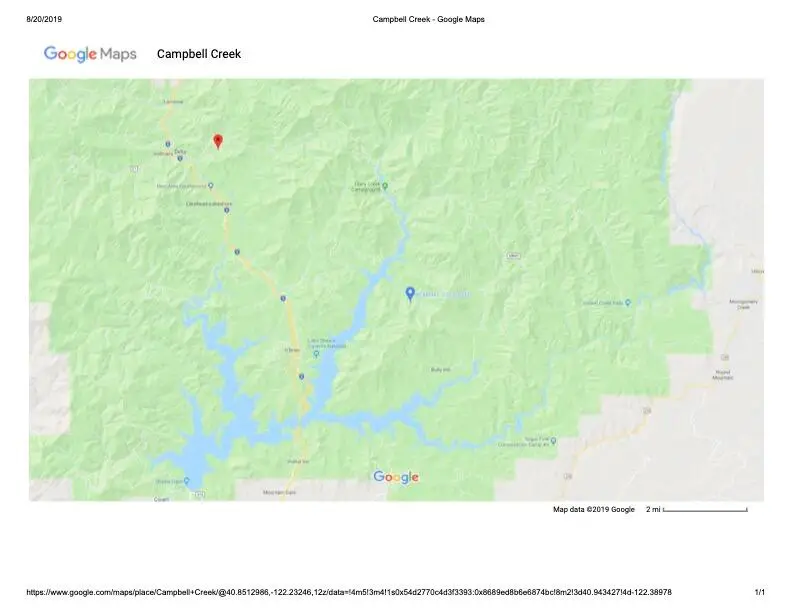Click the Delta town label
792x612 pixels.
[180, 151]
